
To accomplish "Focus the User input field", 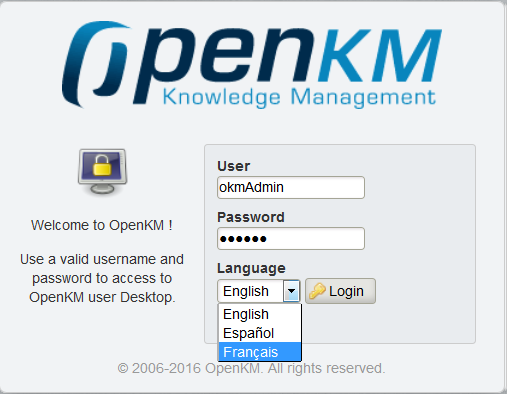I will point(291,187).
